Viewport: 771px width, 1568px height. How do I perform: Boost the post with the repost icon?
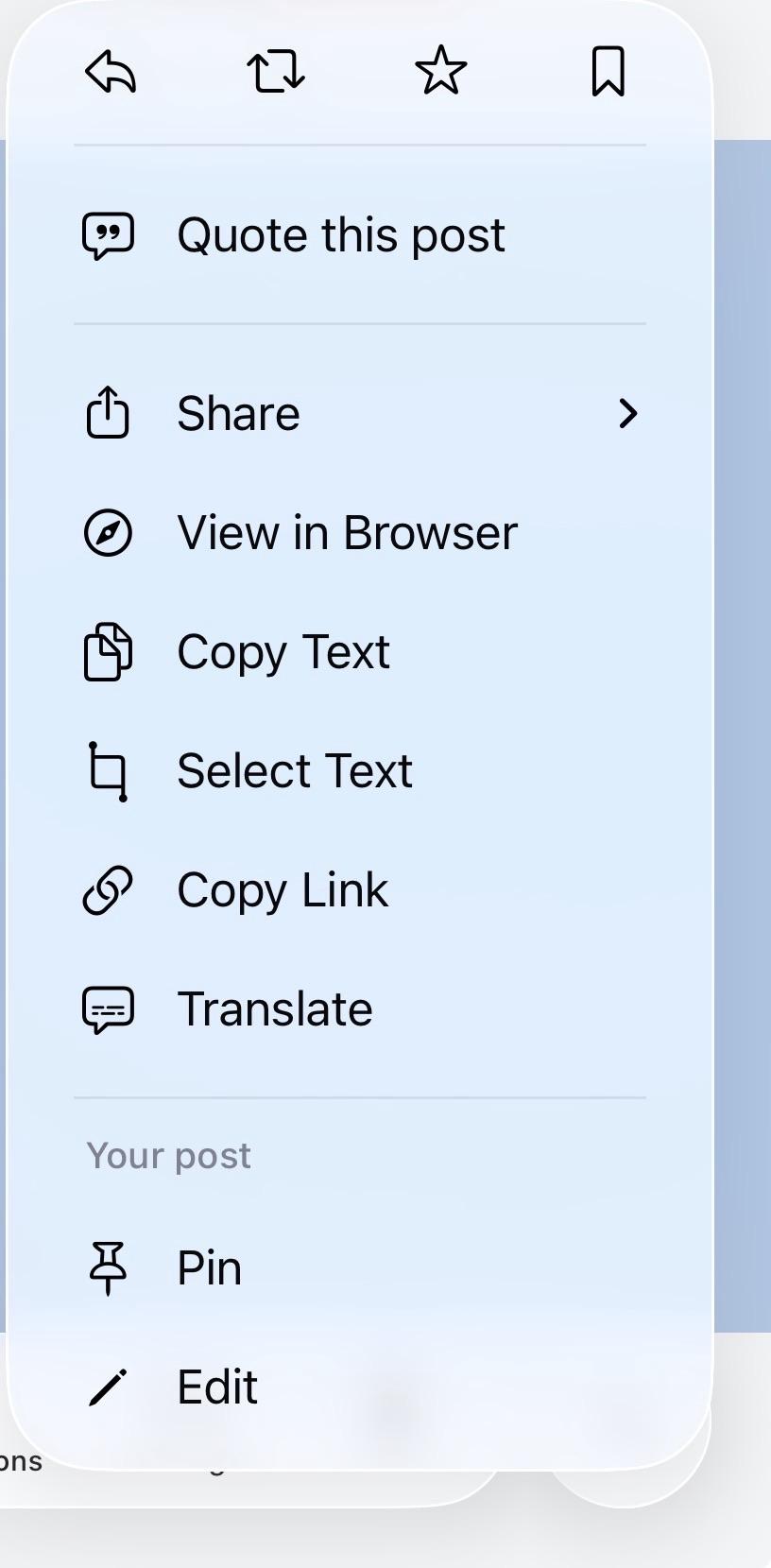tap(276, 72)
